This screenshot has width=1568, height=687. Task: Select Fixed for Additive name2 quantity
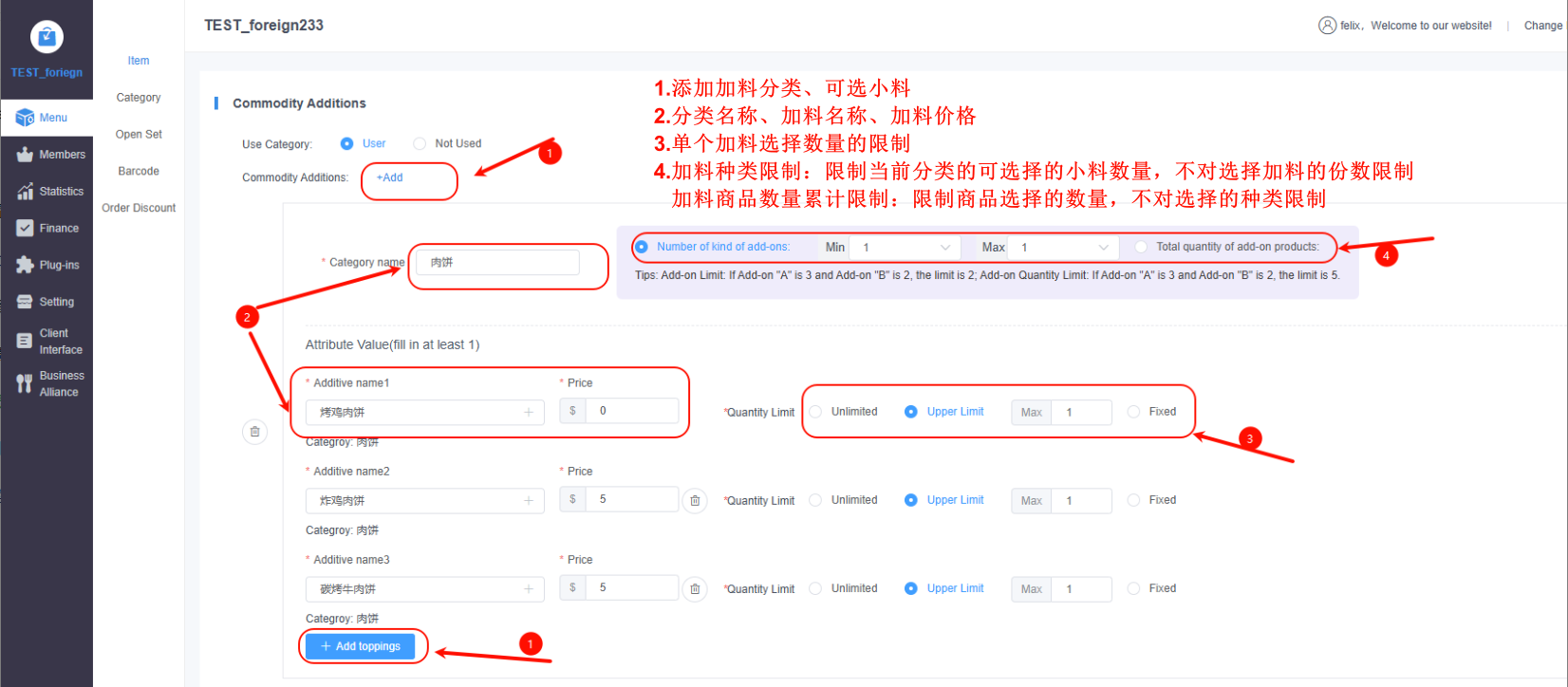[1133, 500]
